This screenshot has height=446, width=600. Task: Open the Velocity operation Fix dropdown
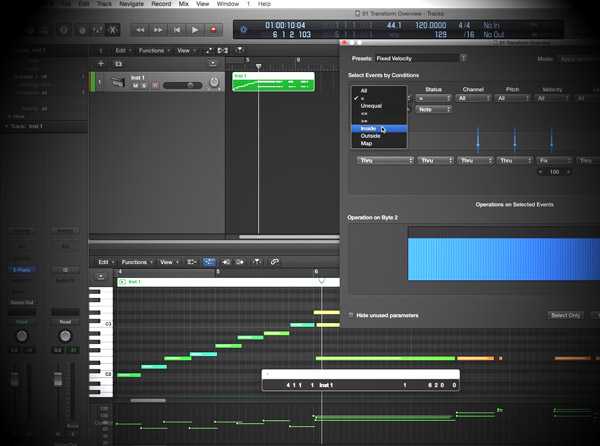pos(554,161)
